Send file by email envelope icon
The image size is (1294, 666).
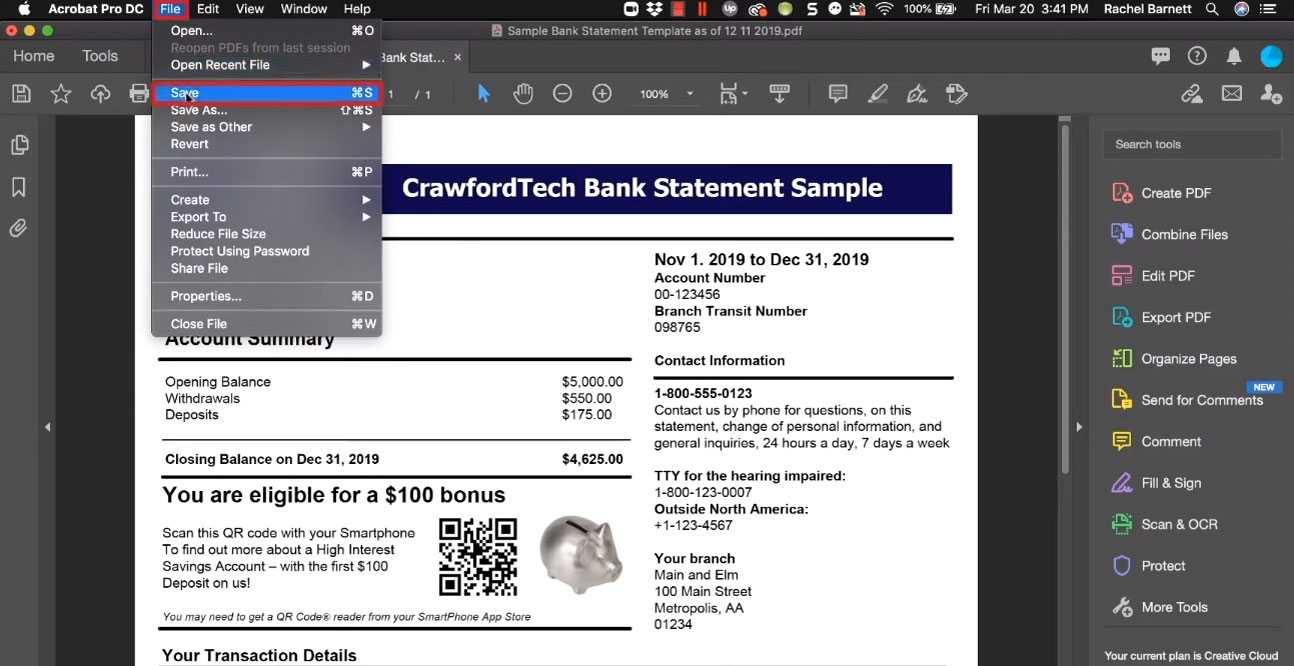(x=1232, y=94)
